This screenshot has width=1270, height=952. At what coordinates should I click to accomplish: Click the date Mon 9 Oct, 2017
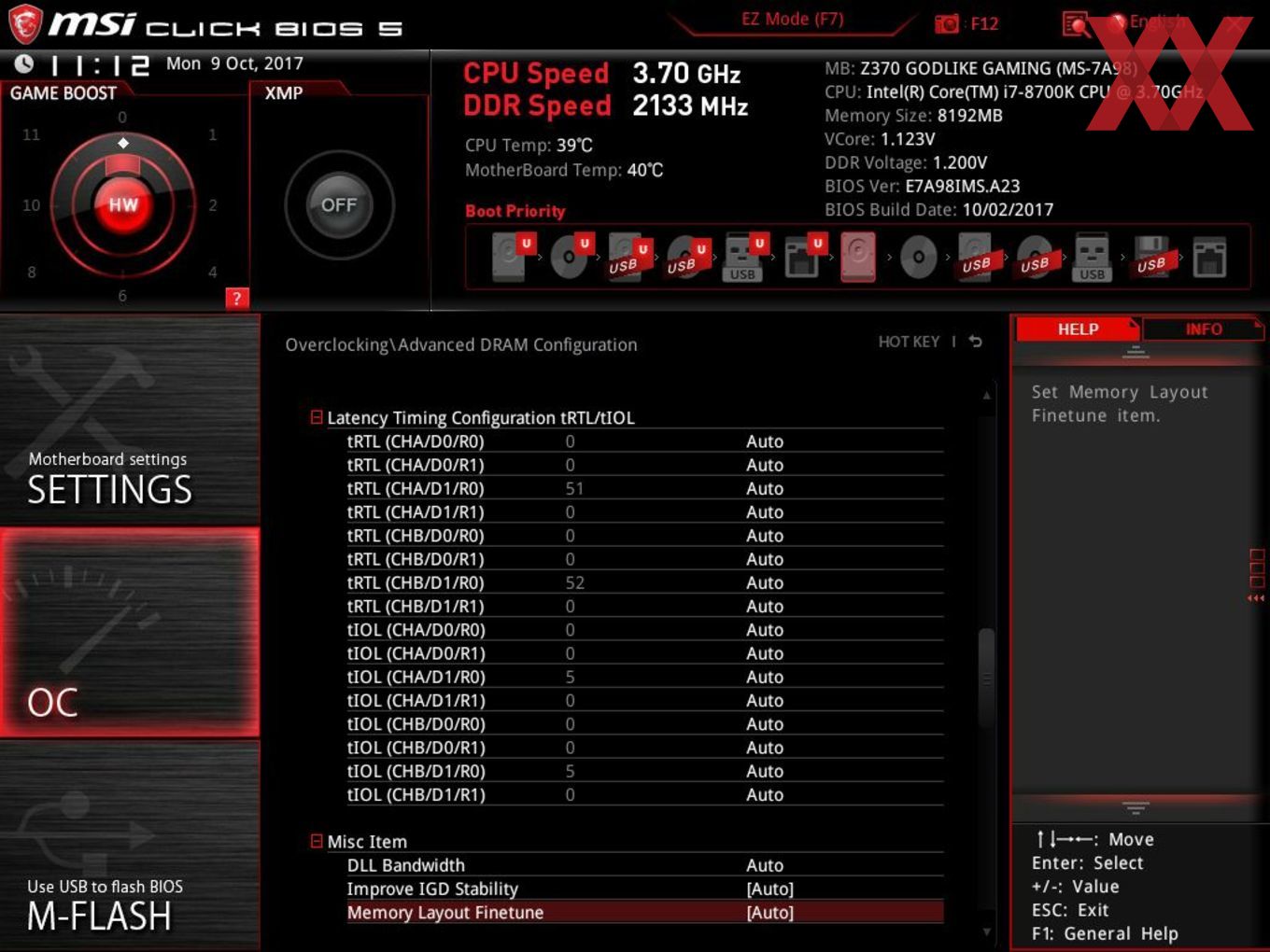(234, 63)
